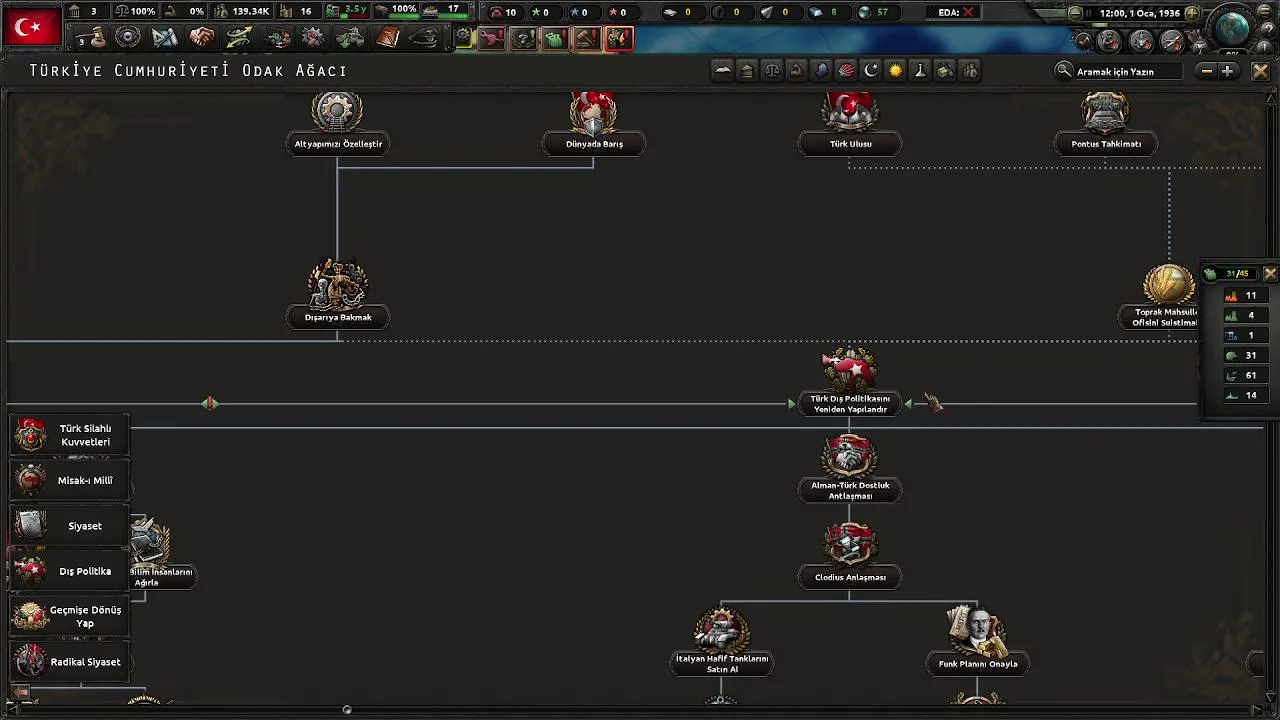Toggle the crescent and star focus filter
This screenshot has width=1280, height=720.
[871, 70]
